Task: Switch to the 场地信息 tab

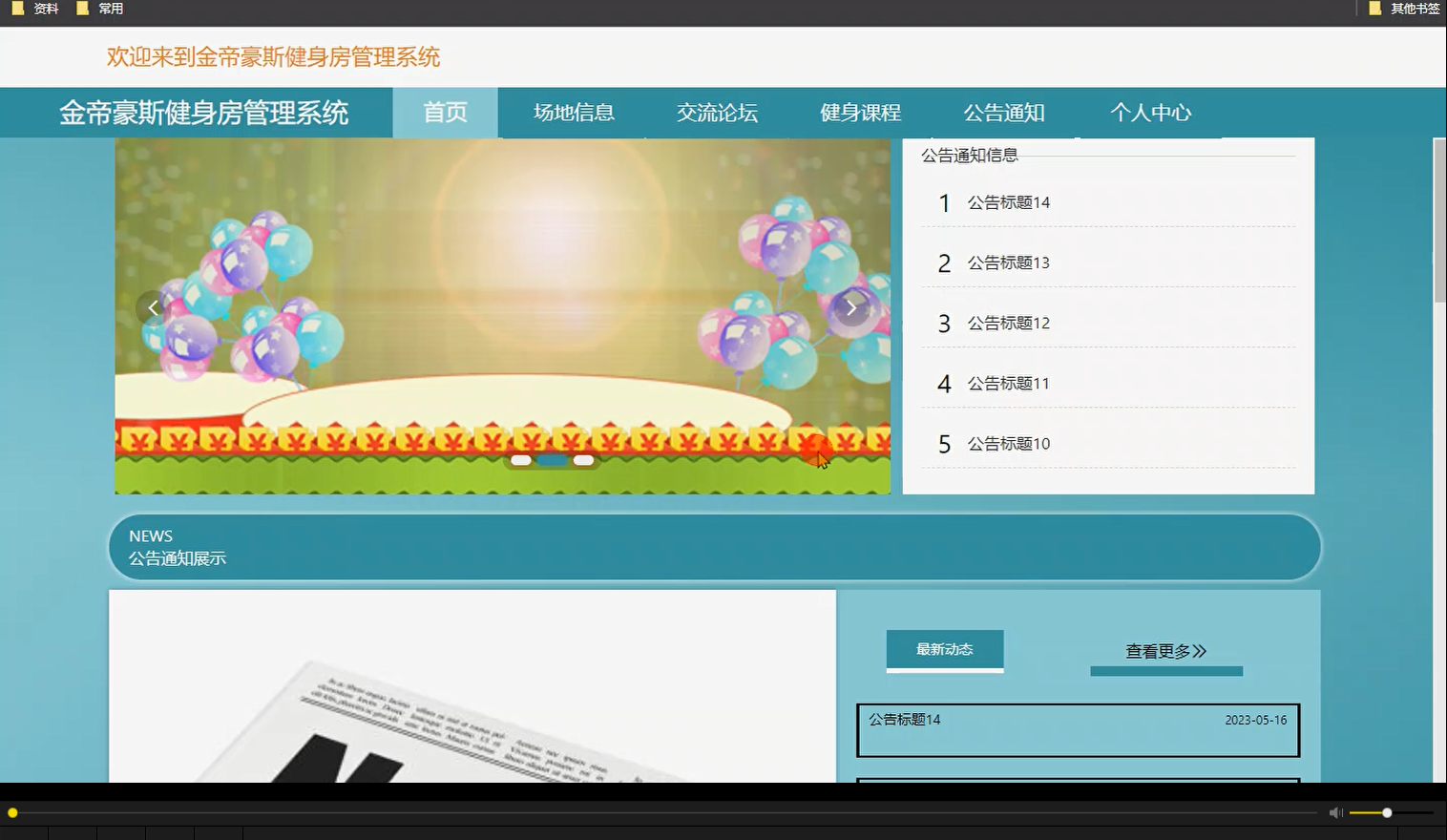Action: pos(574,112)
